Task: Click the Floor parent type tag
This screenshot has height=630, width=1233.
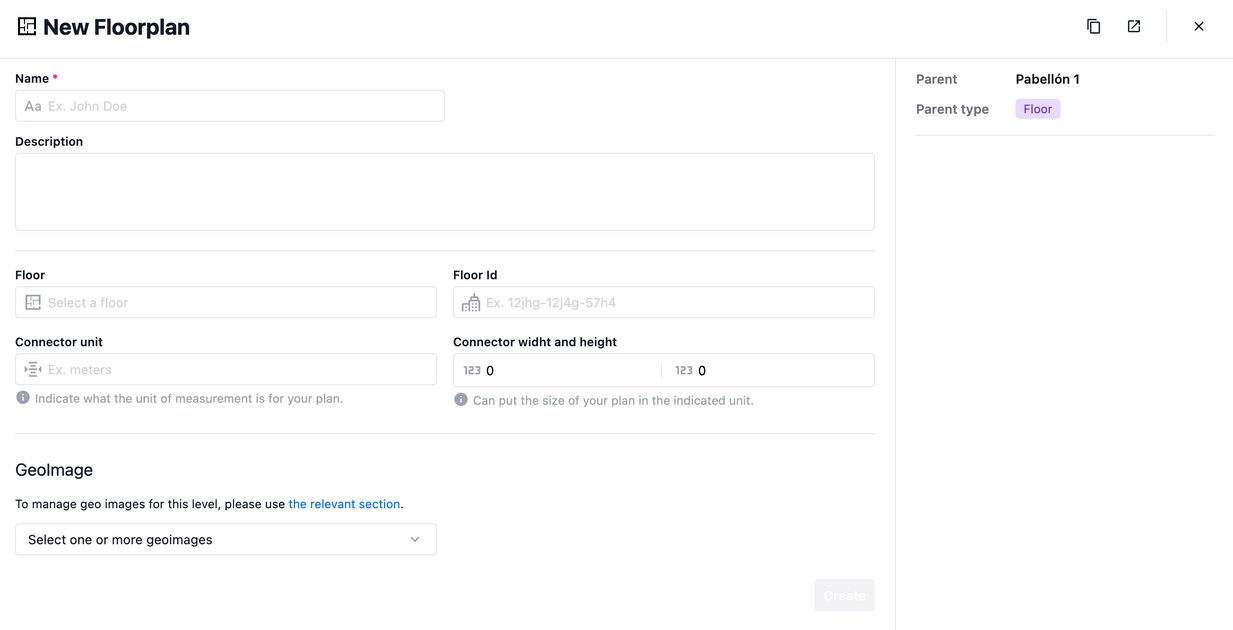Action: pos(1037,109)
